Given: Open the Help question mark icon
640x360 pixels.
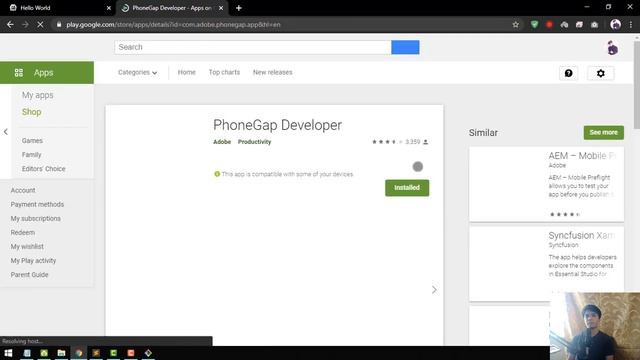Looking at the screenshot, I should [x=568, y=73].
